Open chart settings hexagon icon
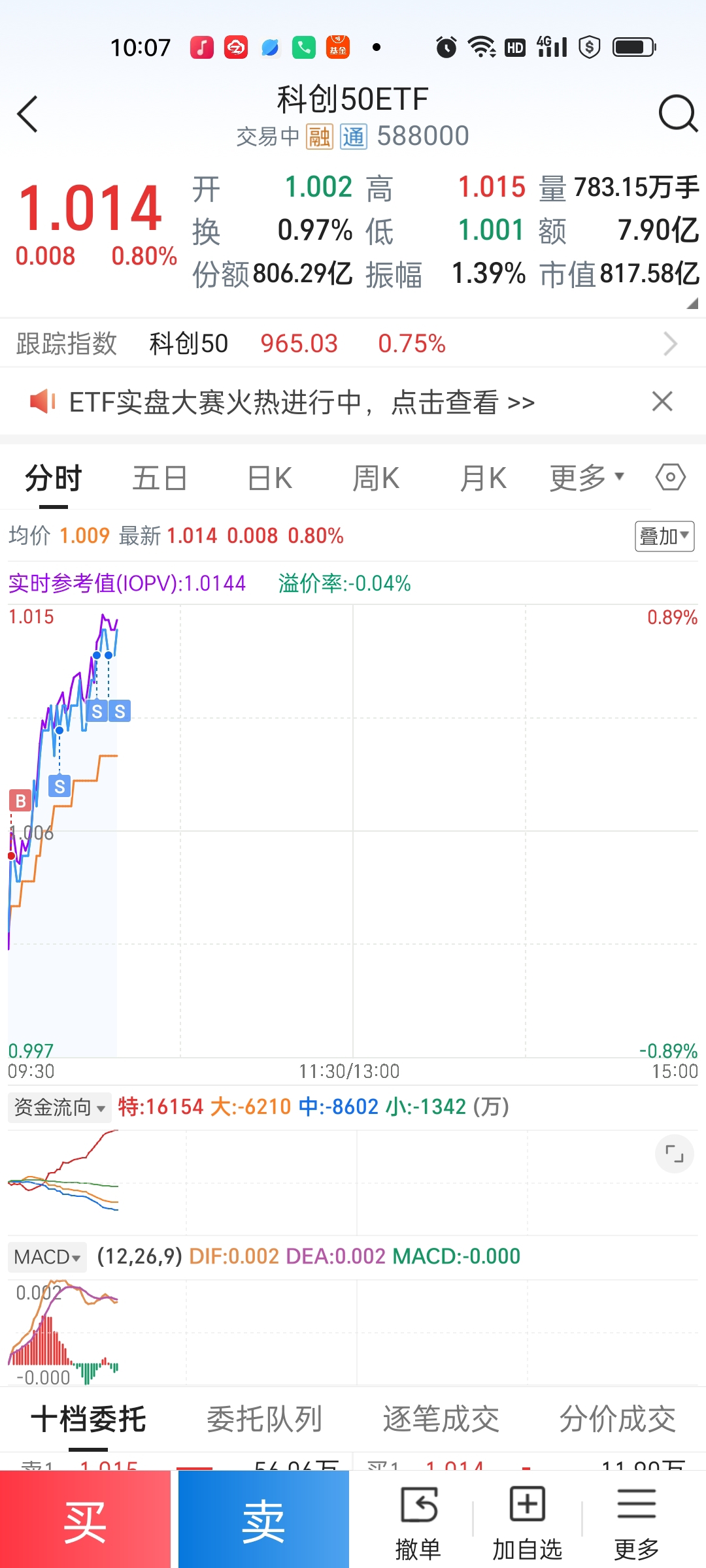 coord(671,477)
